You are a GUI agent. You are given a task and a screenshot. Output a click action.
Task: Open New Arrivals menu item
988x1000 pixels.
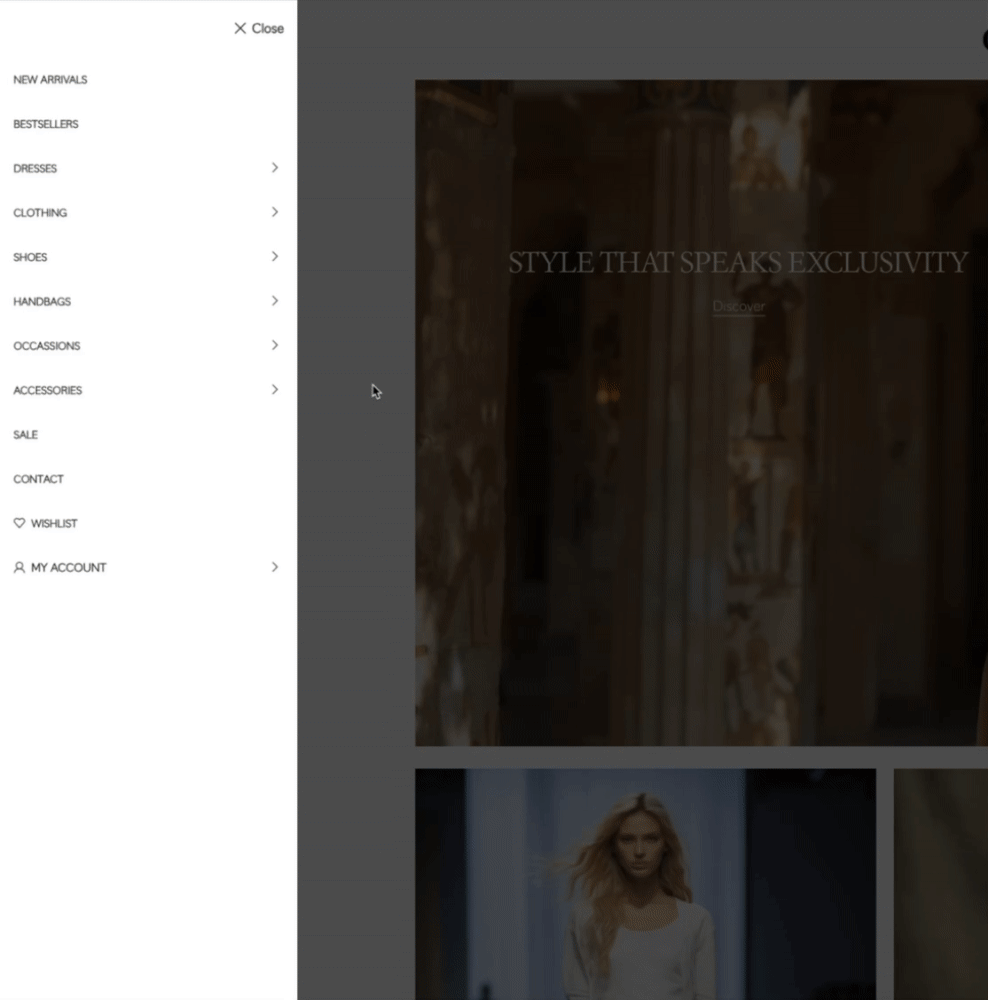[50, 80]
